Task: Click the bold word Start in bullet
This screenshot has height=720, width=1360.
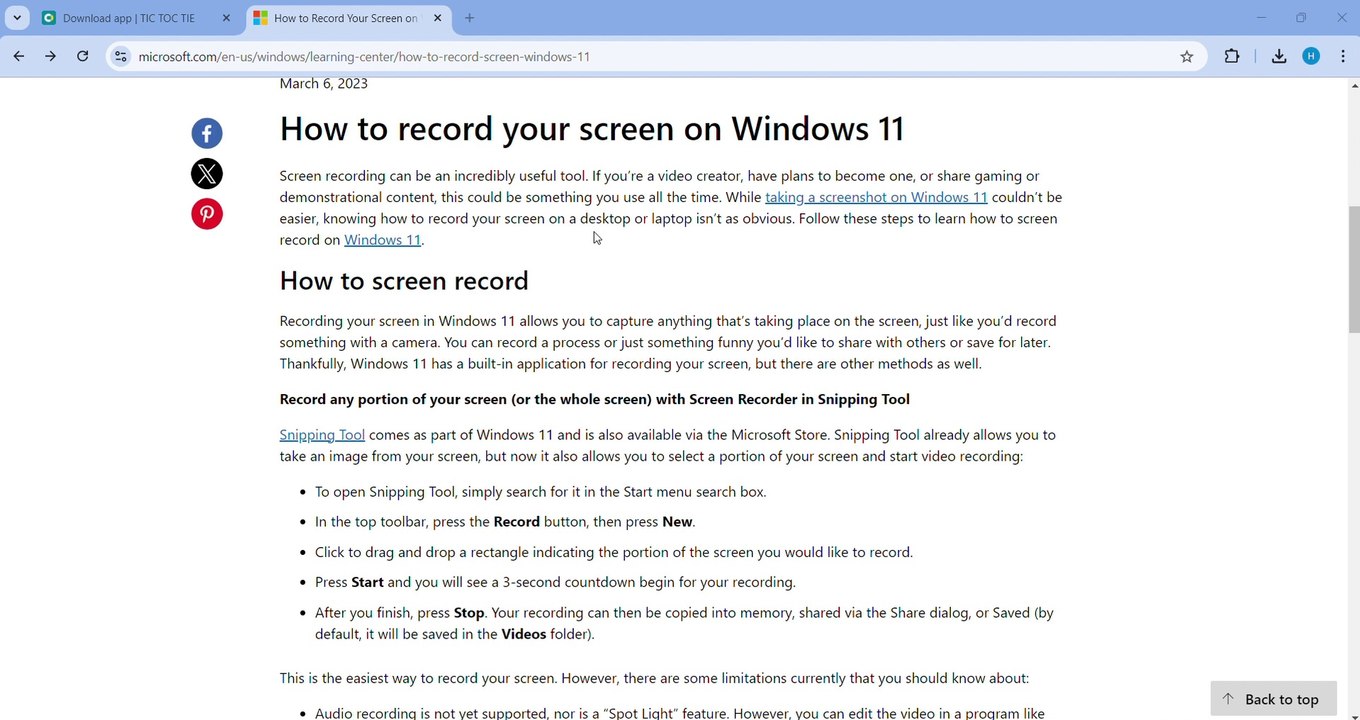Action: pyautogui.click(x=367, y=582)
